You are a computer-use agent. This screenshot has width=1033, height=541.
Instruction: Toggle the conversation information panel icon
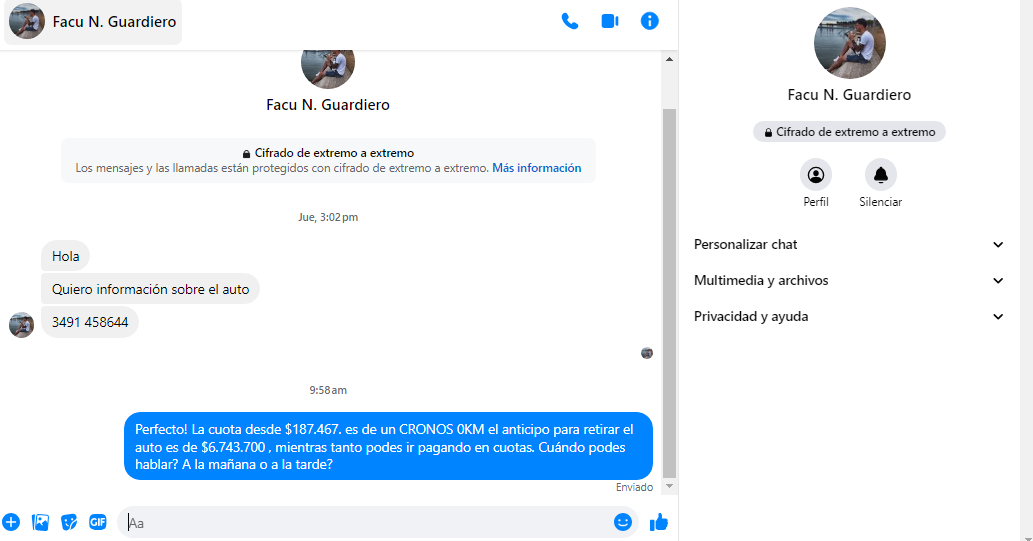click(650, 21)
